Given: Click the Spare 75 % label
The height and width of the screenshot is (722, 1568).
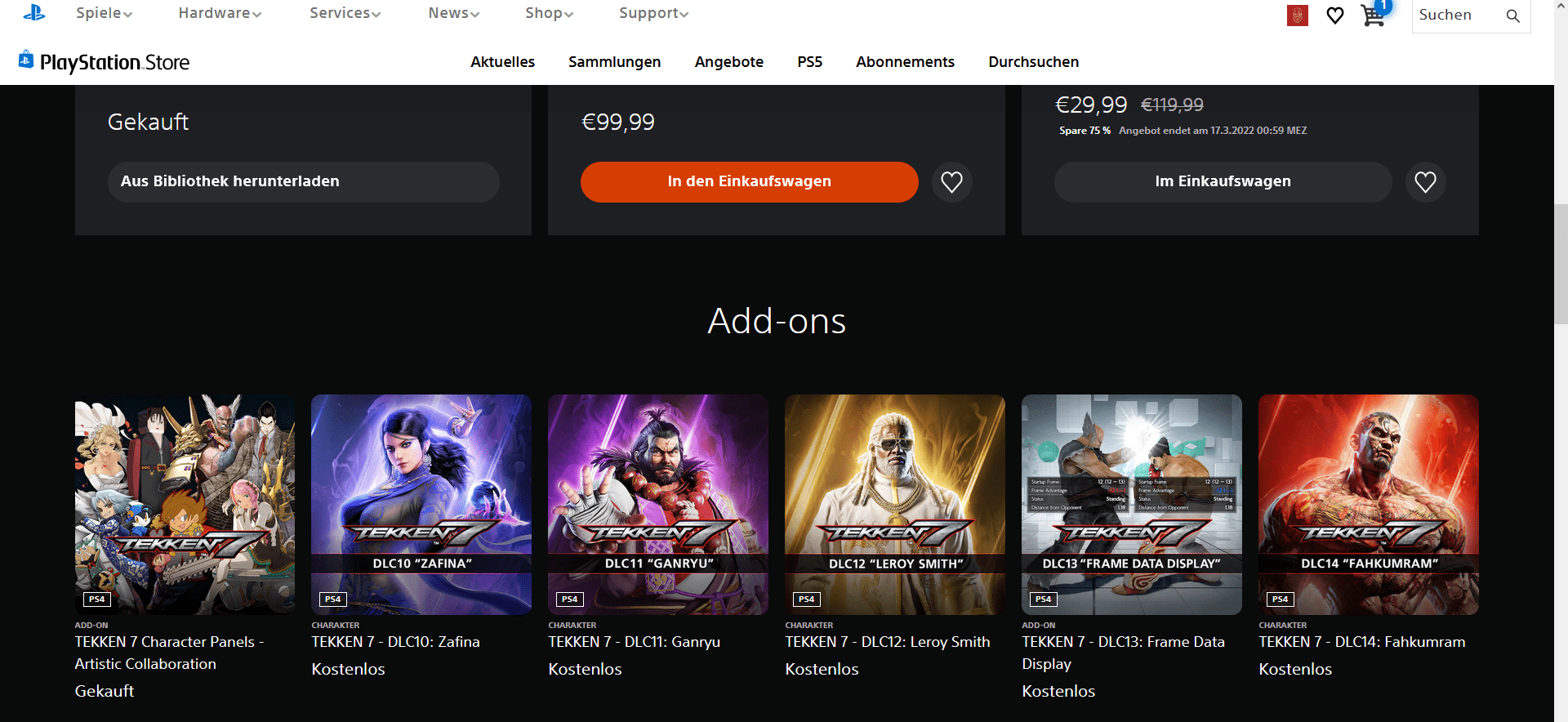Looking at the screenshot, I should [1085, 131].
